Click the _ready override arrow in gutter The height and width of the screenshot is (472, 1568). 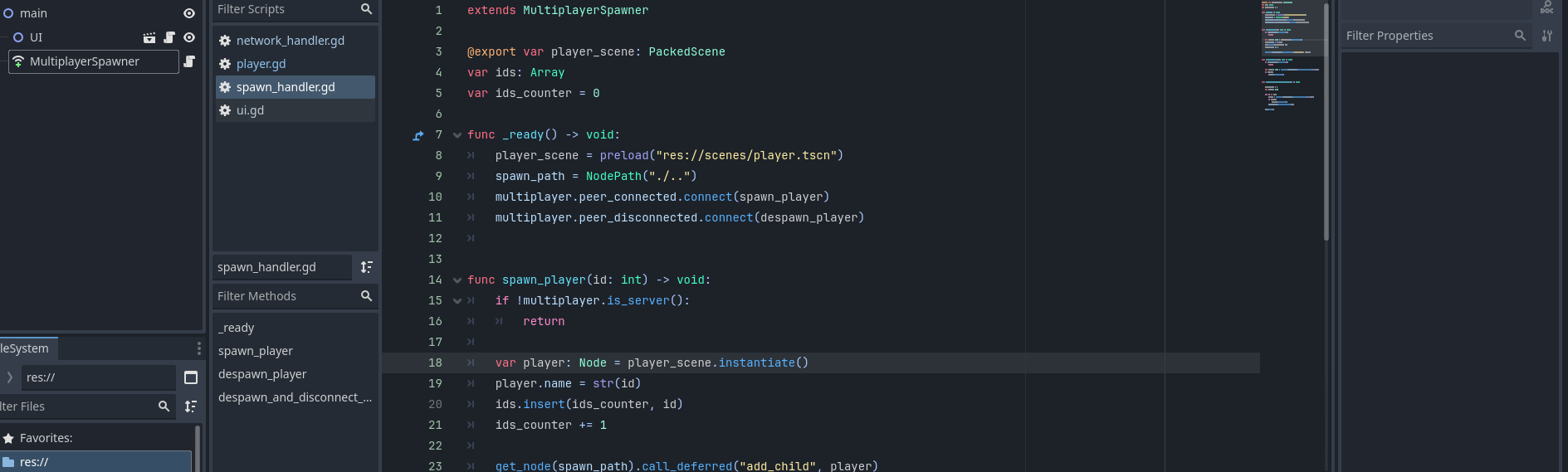point(418,135)
